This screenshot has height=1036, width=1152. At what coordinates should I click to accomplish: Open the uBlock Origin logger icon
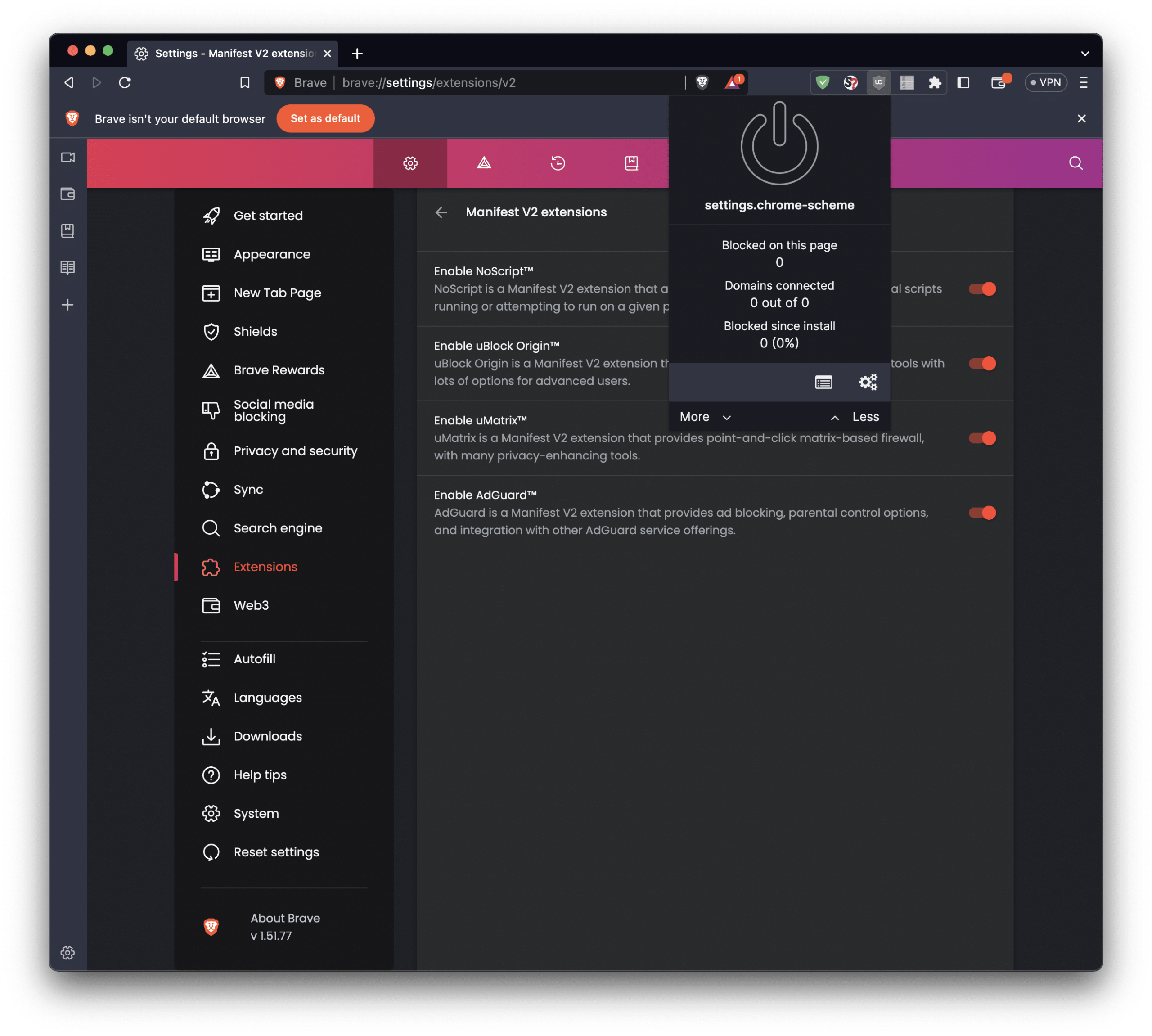click(824, 382)
